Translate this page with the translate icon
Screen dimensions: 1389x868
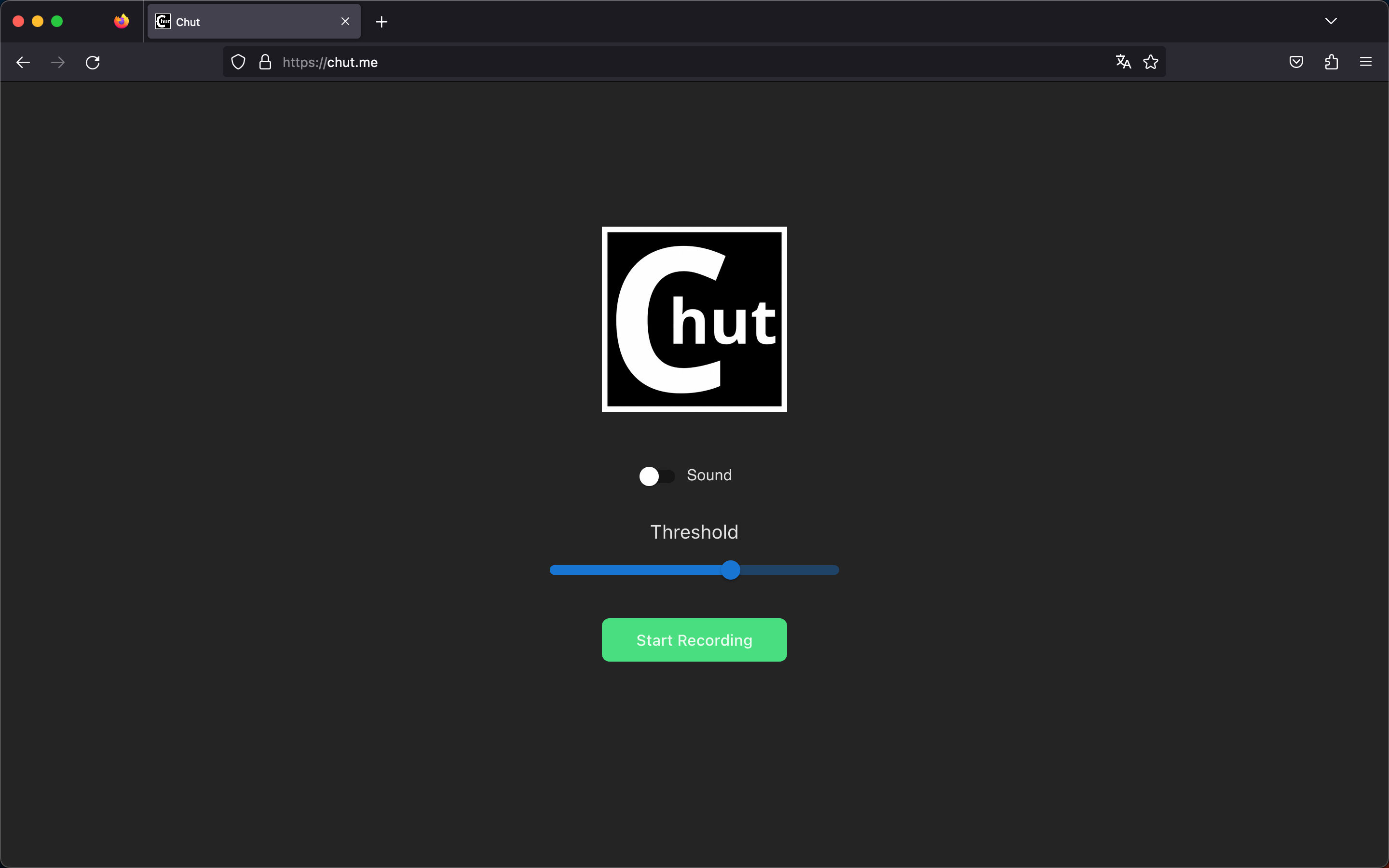pyautogui.click(x=1123, y=62)
